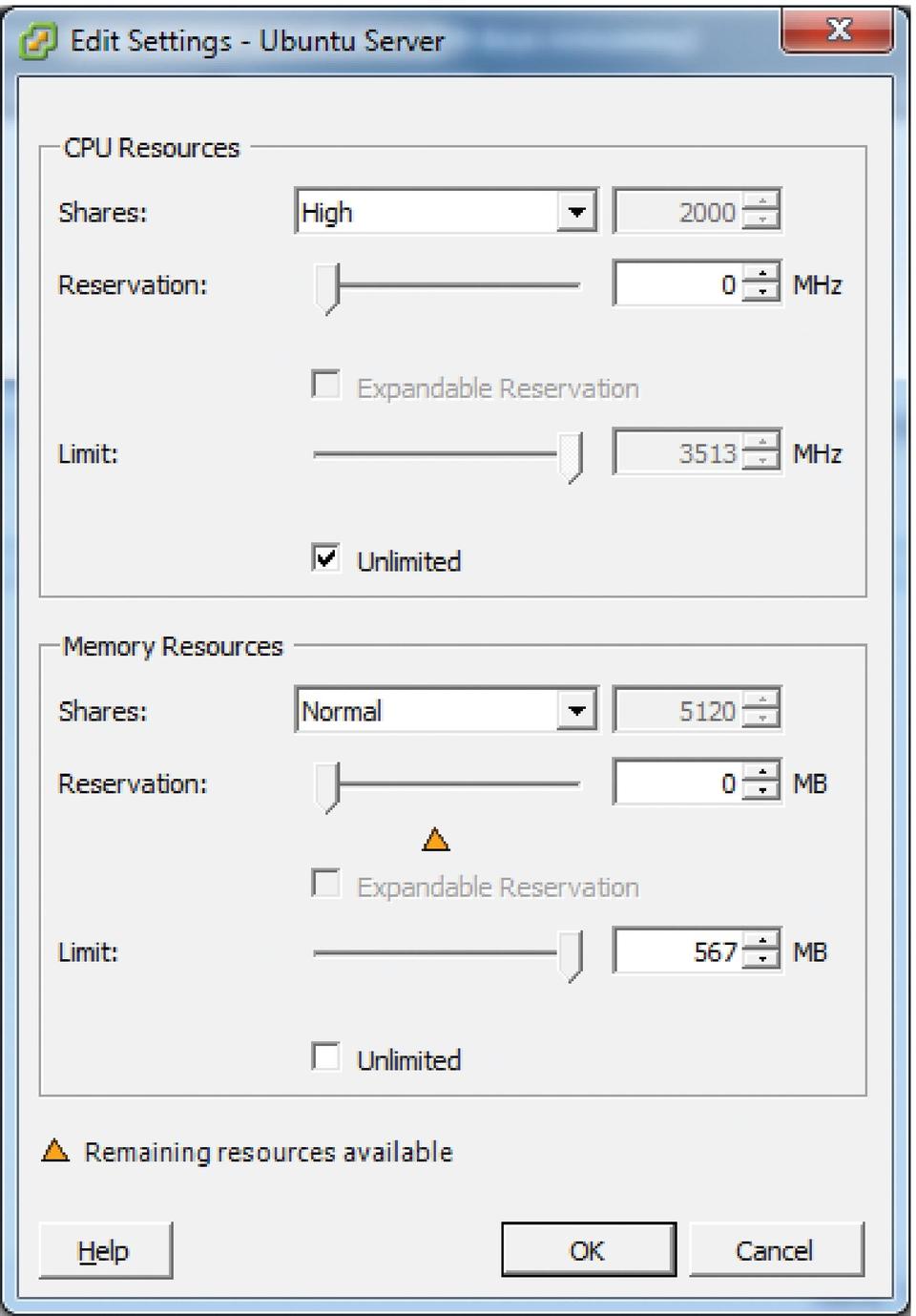
Task: Increase Memory Reservation MB with up arrow
Action: tap(760, 775)
